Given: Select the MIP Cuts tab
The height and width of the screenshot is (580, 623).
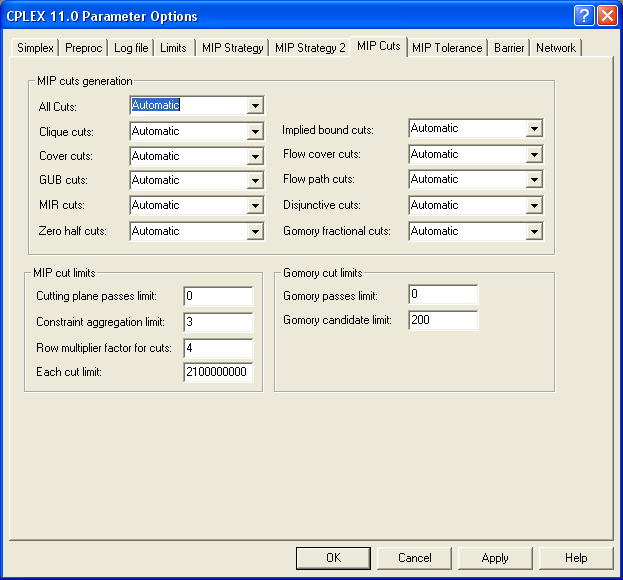Looking at the screenshot, I should (x=379, y=46).
